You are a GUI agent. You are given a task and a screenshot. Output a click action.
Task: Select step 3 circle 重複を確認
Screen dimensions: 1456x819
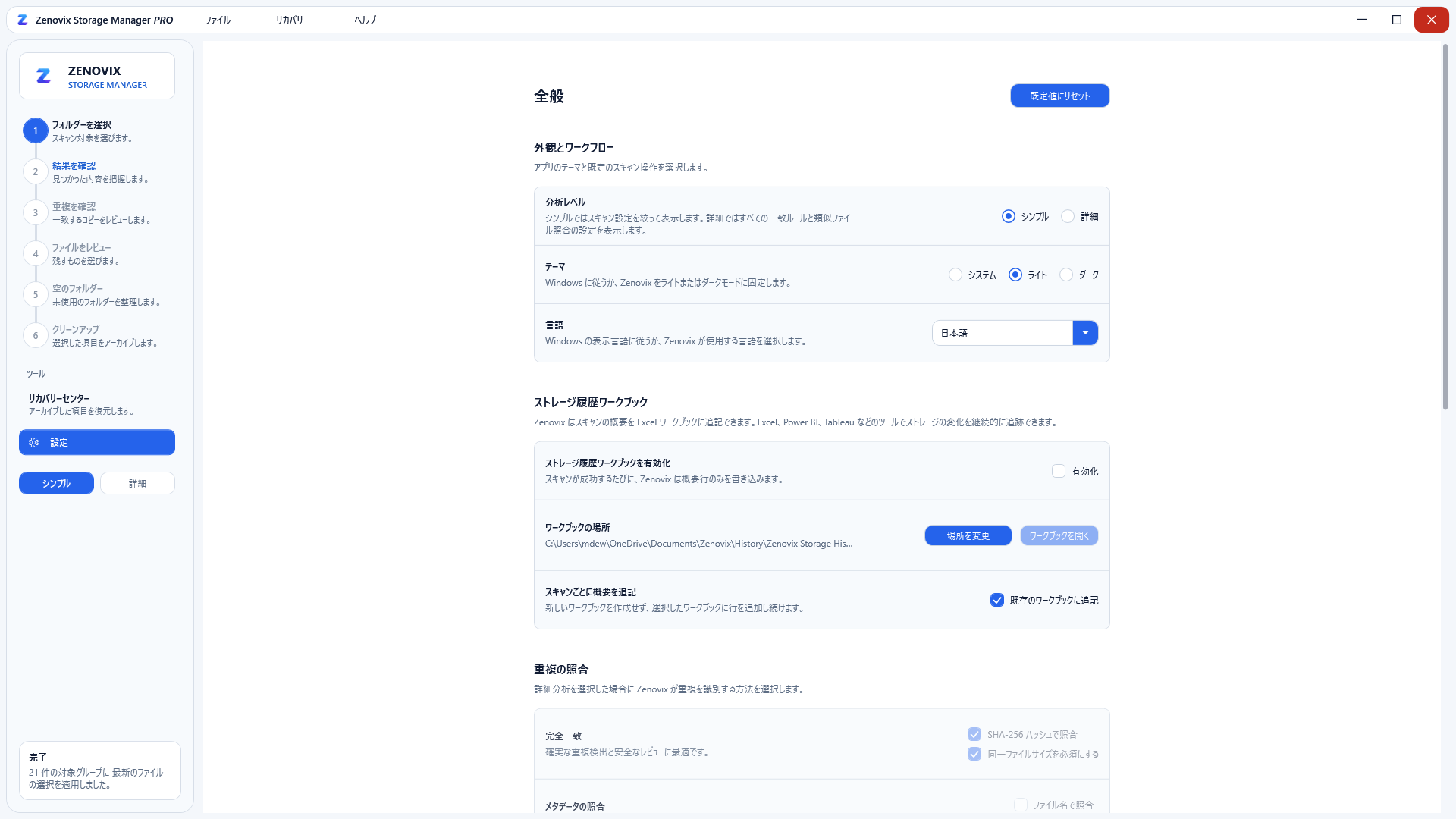[x=36, y=213]
